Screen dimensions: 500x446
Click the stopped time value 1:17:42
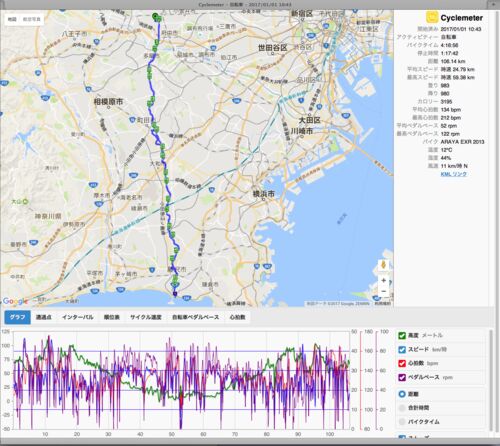click(x=449, y=53)
